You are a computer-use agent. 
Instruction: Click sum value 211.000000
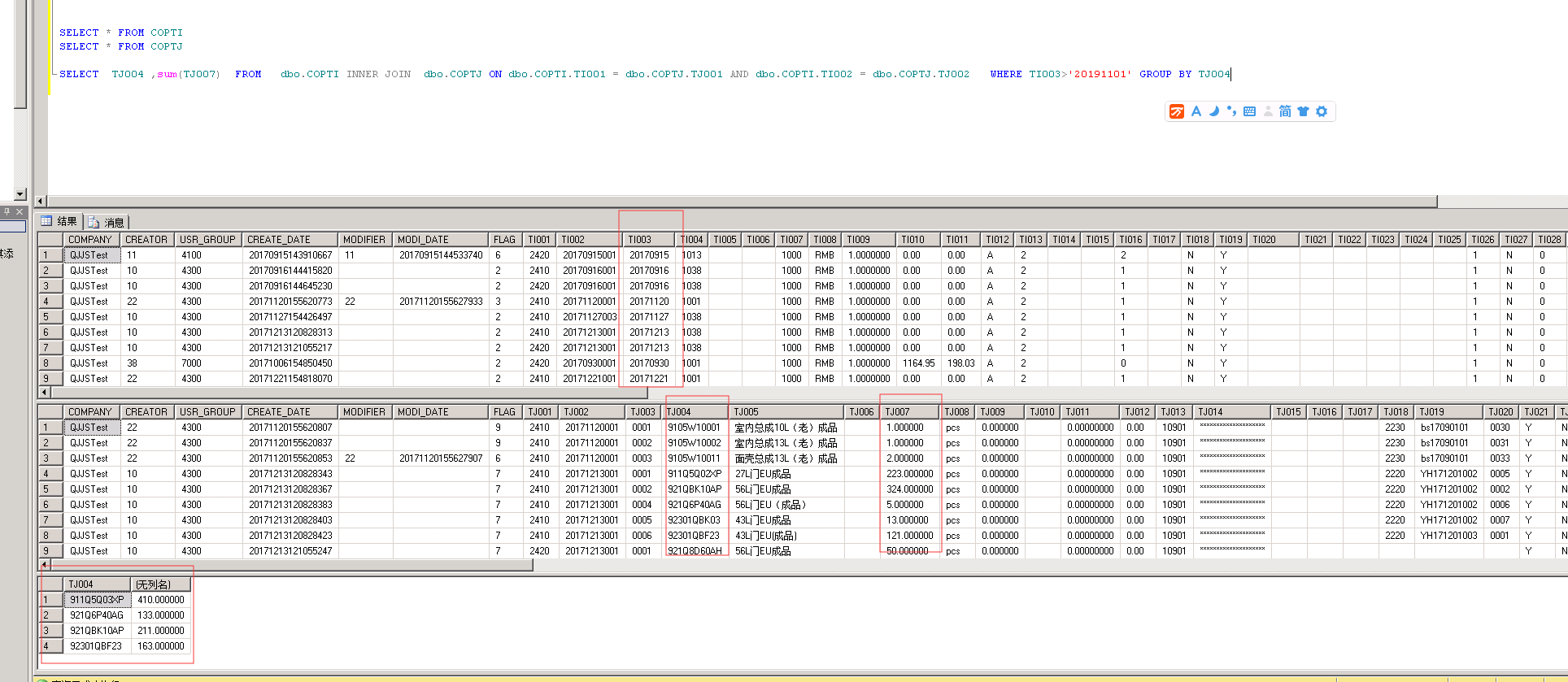[161, 630]
